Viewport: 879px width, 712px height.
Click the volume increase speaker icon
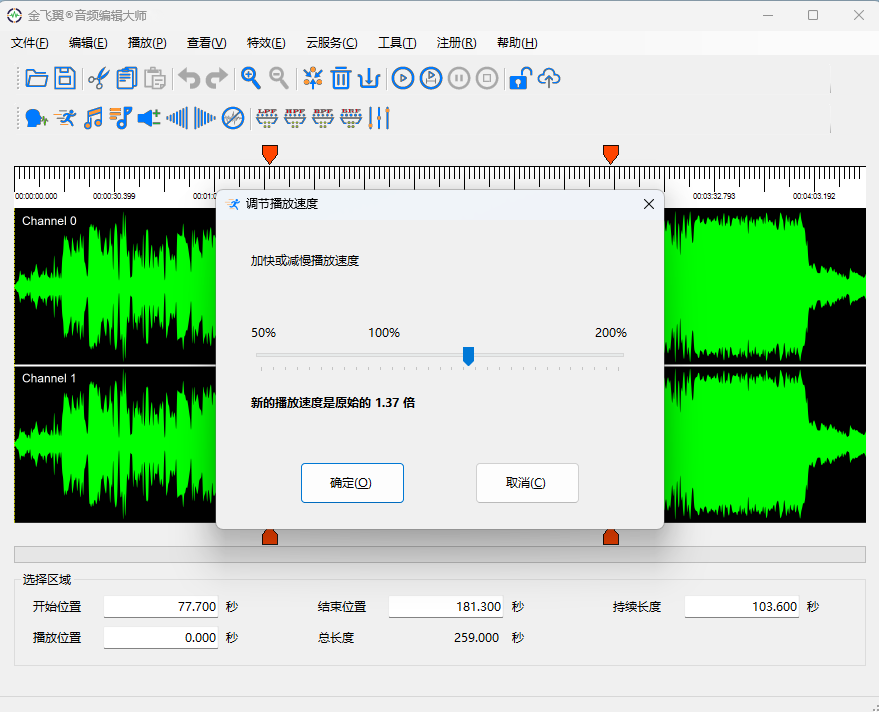(149, 118)
